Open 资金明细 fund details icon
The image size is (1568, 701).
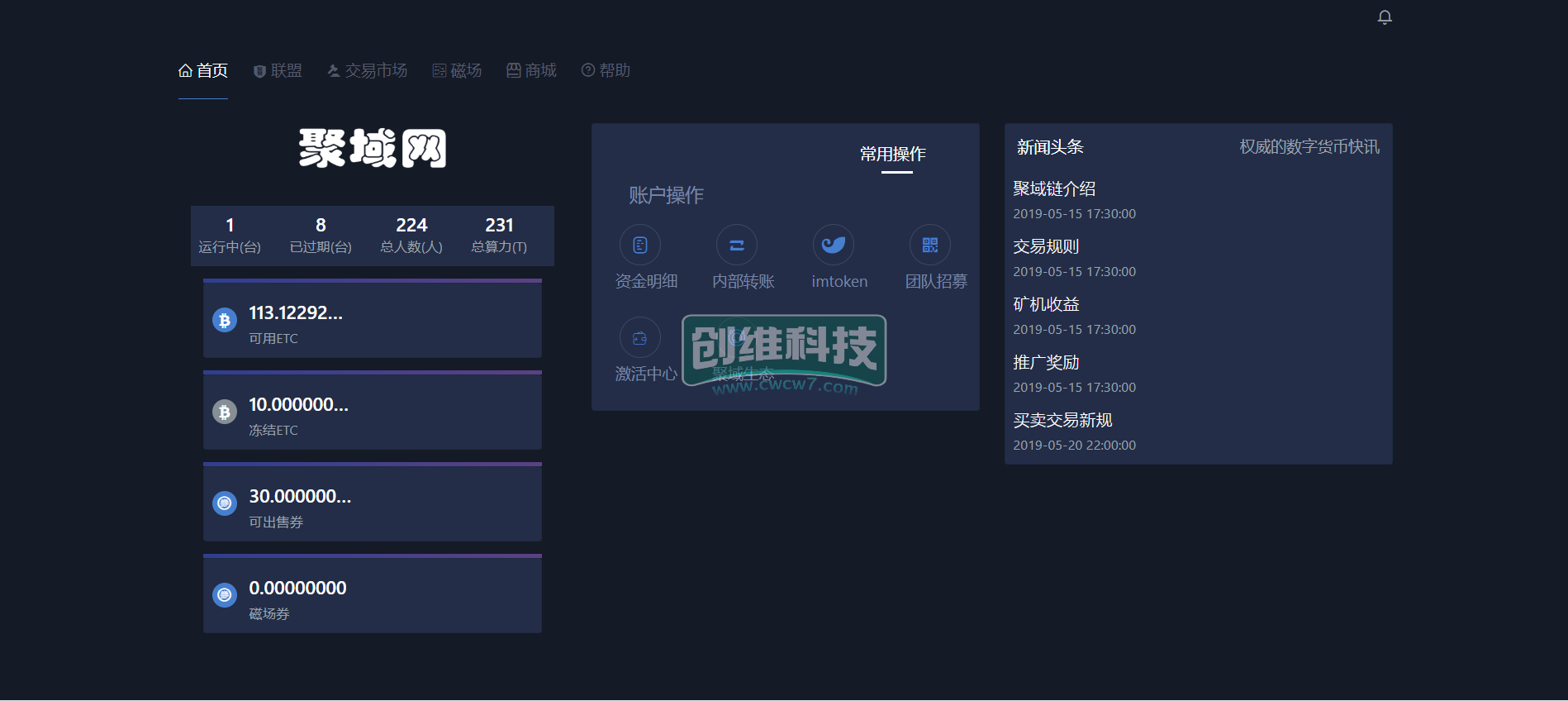(x=640, y=245)
